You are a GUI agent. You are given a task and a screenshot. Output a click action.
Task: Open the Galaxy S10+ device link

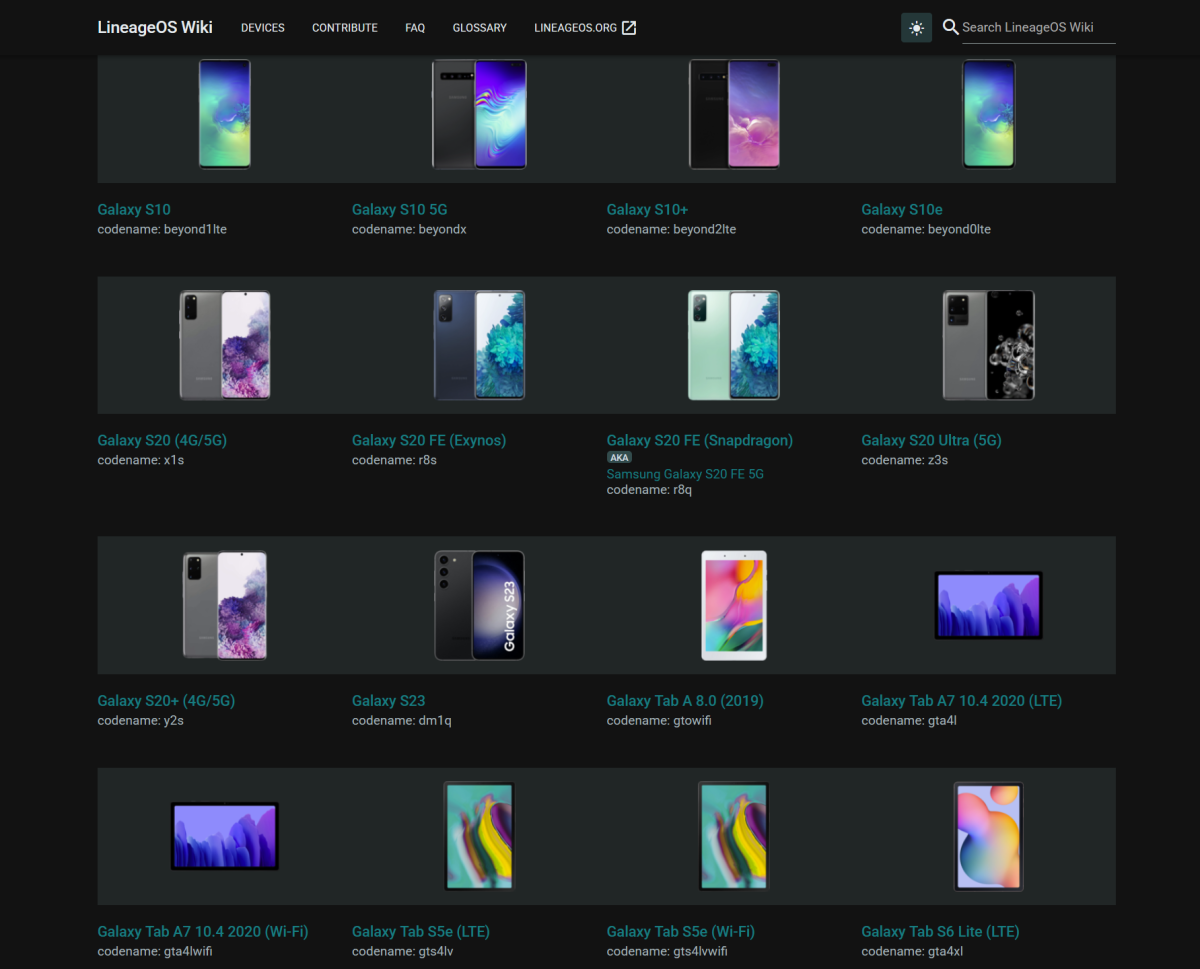pyautogui.click(x=647, y=209)
